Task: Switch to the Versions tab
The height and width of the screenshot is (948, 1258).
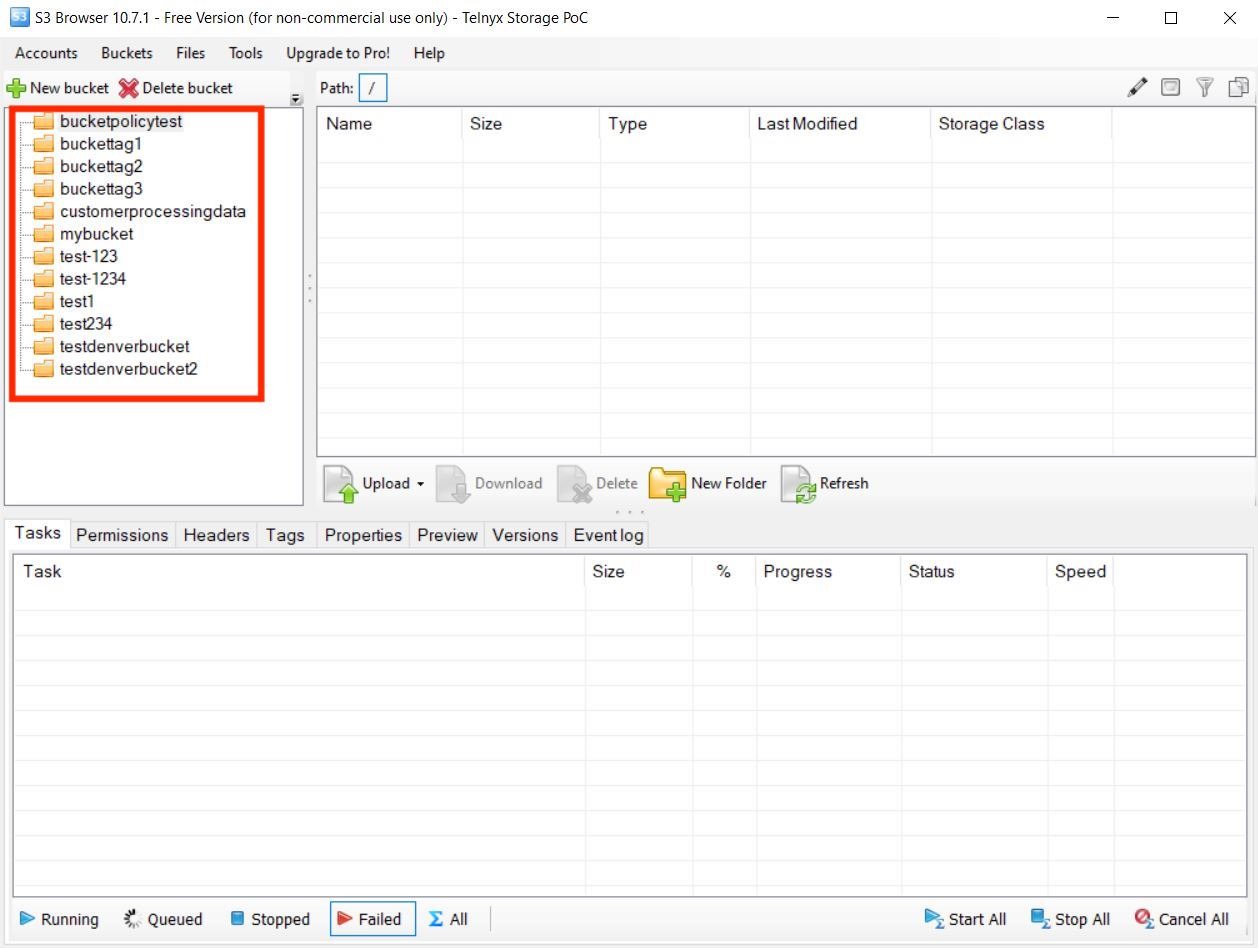Action: click(x=525, y=535)
